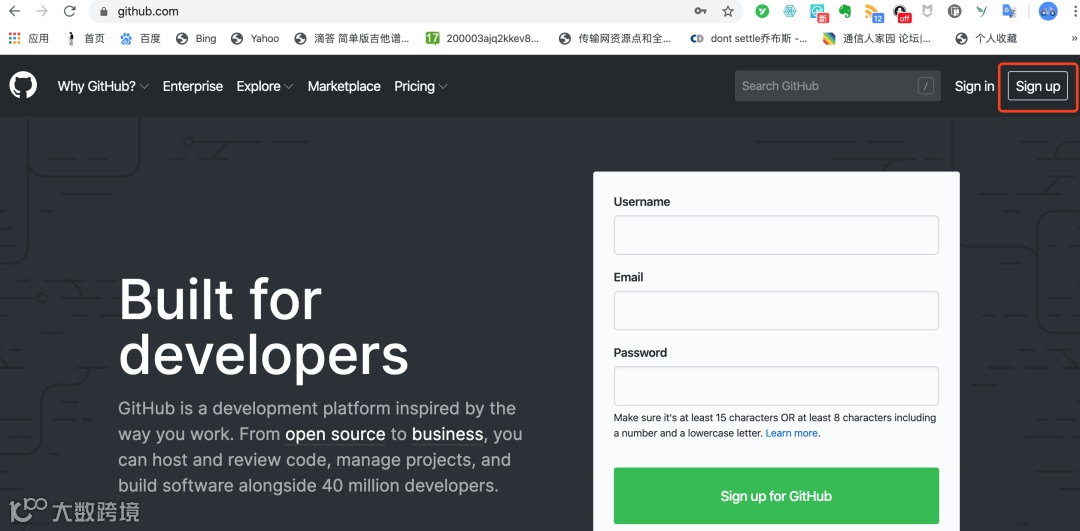This screenshot has height=531, width=1080.
Task: Open the saved passwords key icon
Action: pyautogui.click(x=700, y=11)
